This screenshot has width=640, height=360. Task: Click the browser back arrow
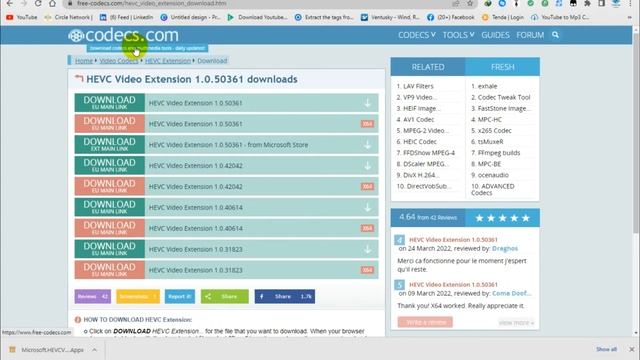tap(9, 3)
